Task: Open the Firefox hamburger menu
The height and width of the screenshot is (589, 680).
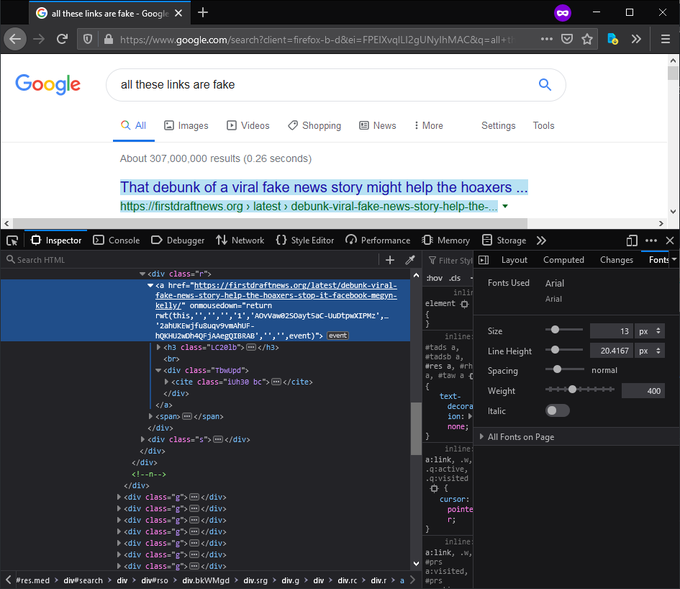Action: [665, 39]
